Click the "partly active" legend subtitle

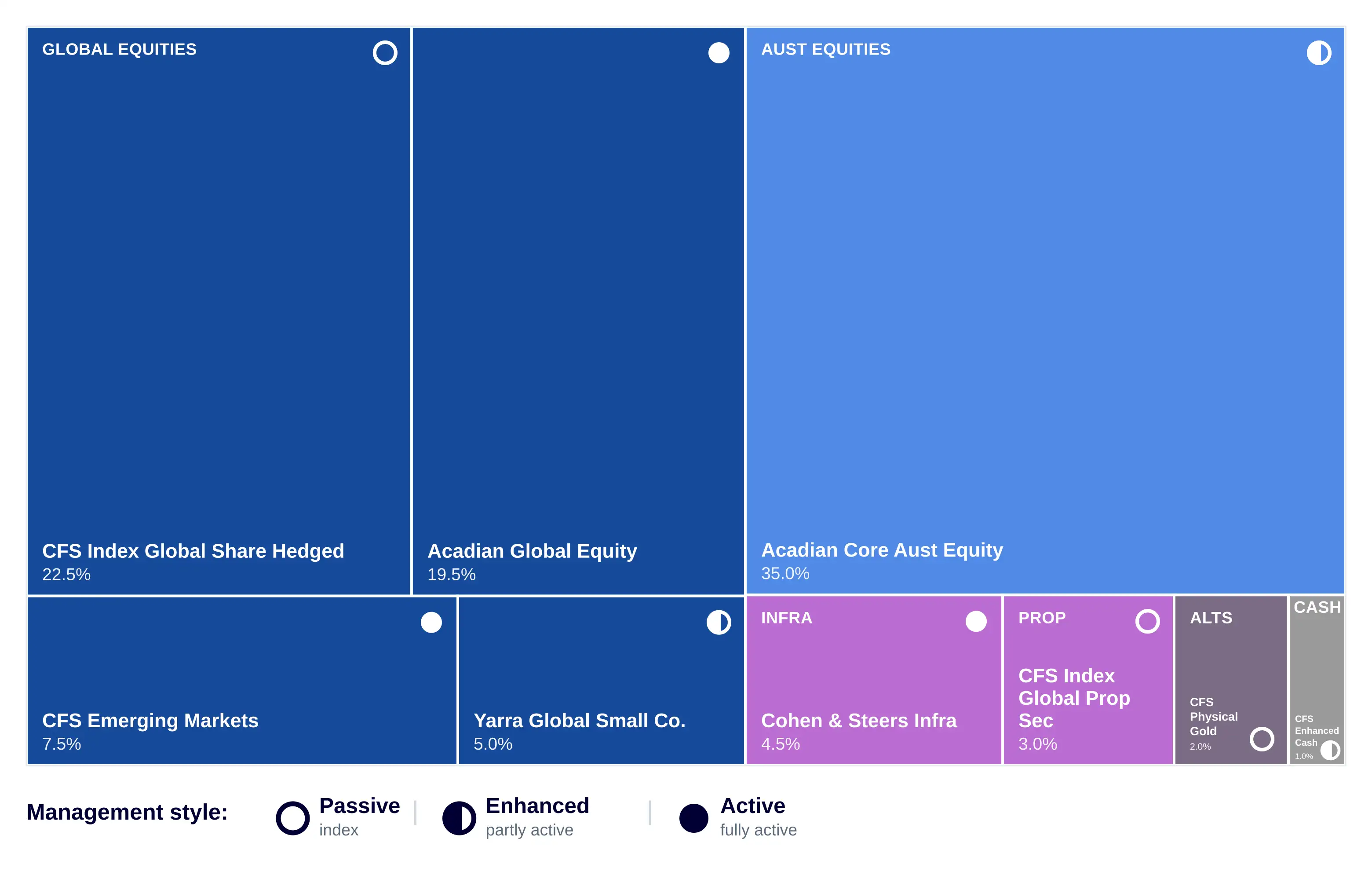click(529, 830)
